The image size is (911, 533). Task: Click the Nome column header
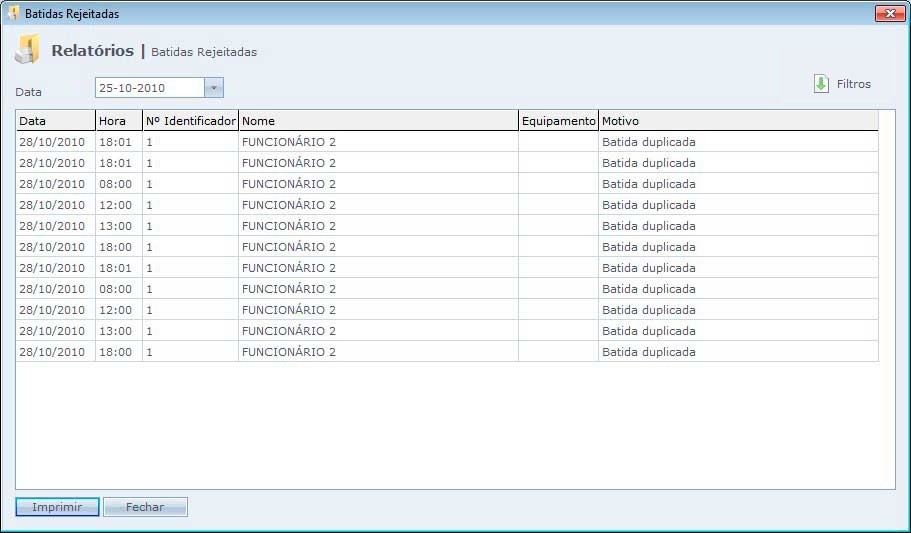378,121
